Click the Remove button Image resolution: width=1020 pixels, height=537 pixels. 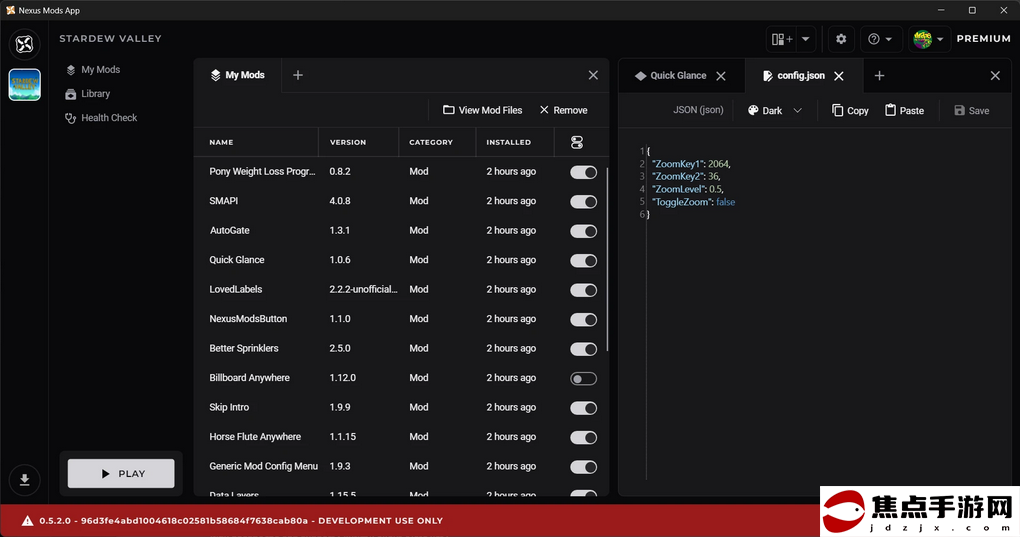pyautogui.click(x=563, y=111)
